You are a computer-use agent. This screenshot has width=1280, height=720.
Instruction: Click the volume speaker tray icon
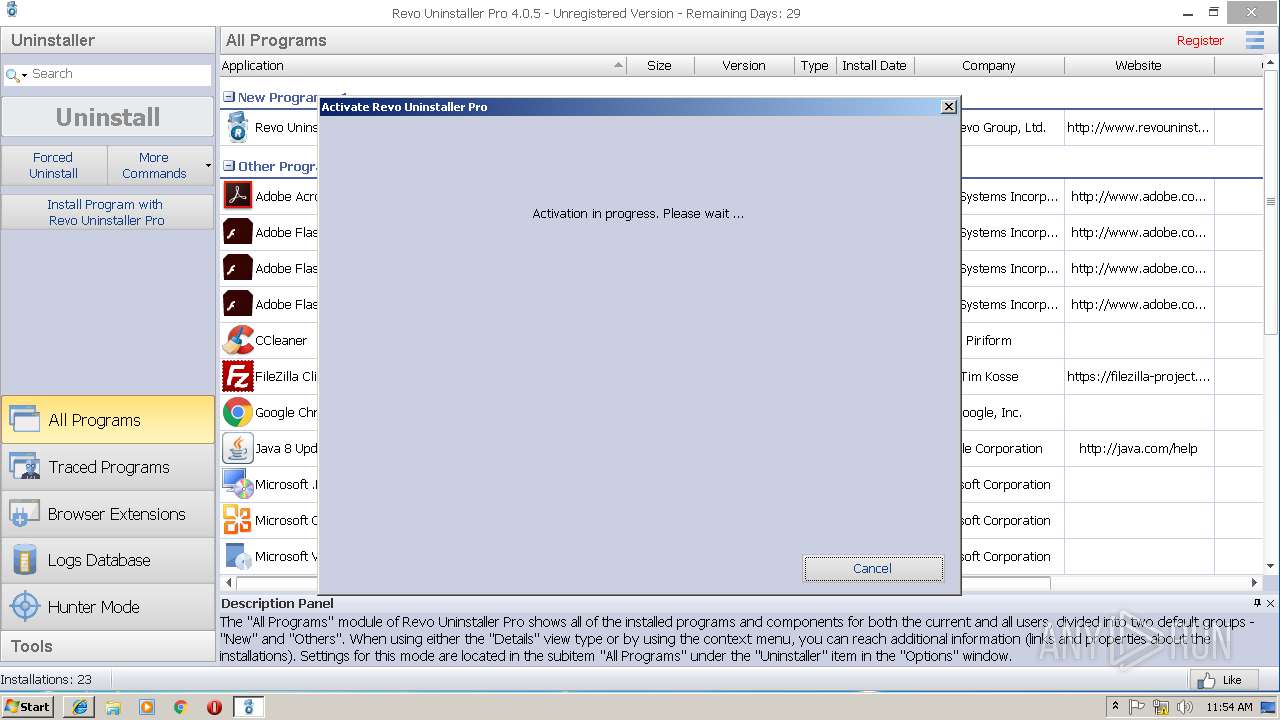(1185, 707)
